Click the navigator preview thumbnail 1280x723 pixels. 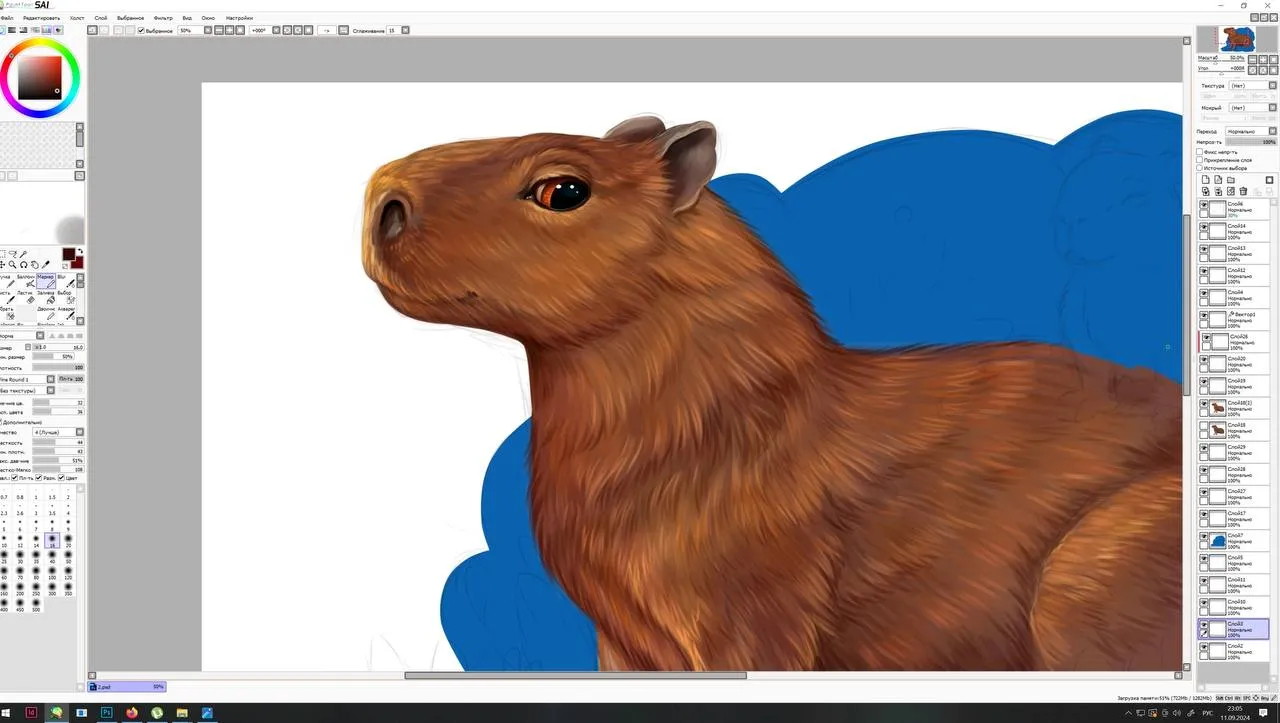tap(1237, 39)
